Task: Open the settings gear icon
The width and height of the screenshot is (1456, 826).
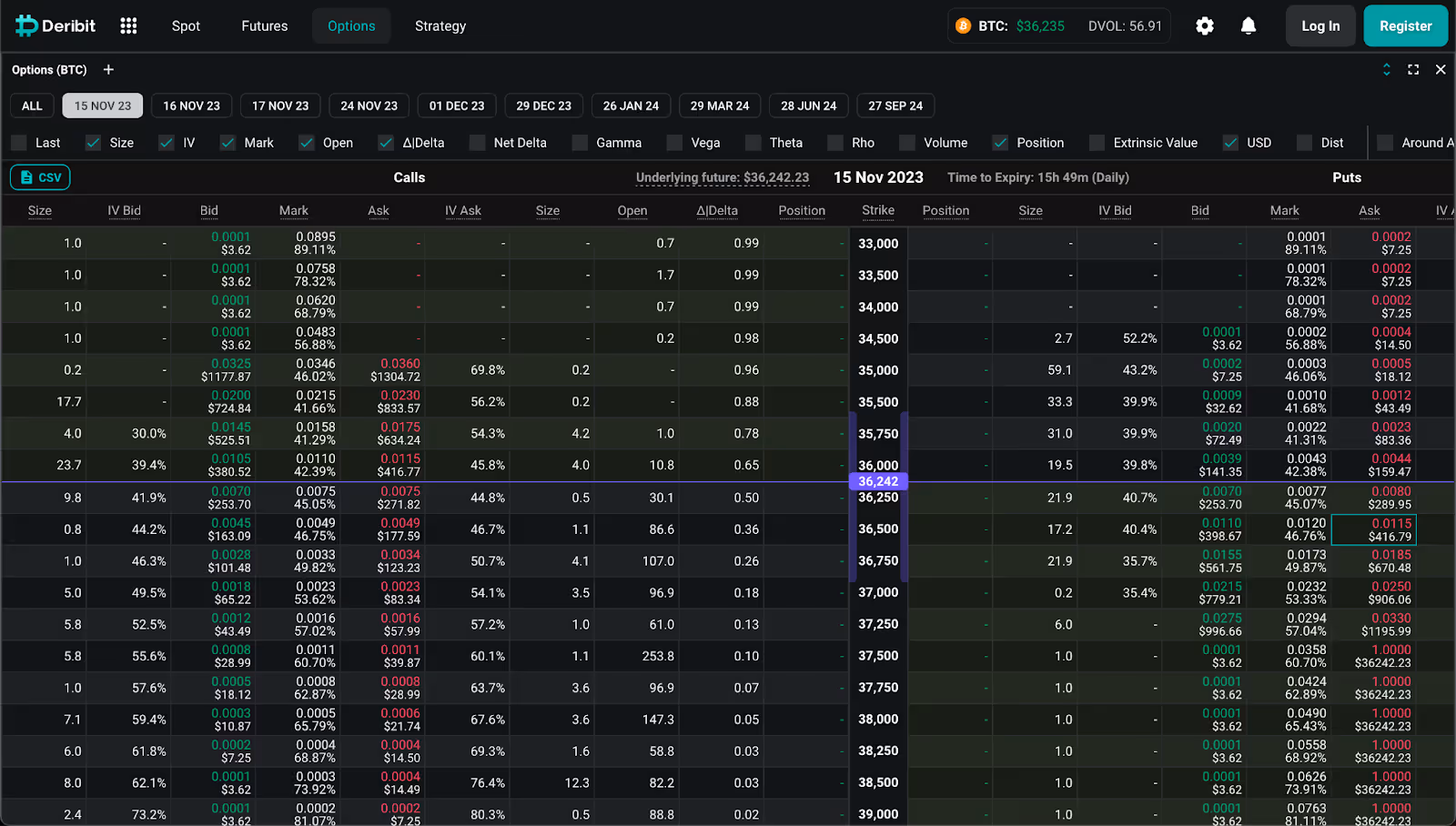Action: click(x=1204, y=25)
